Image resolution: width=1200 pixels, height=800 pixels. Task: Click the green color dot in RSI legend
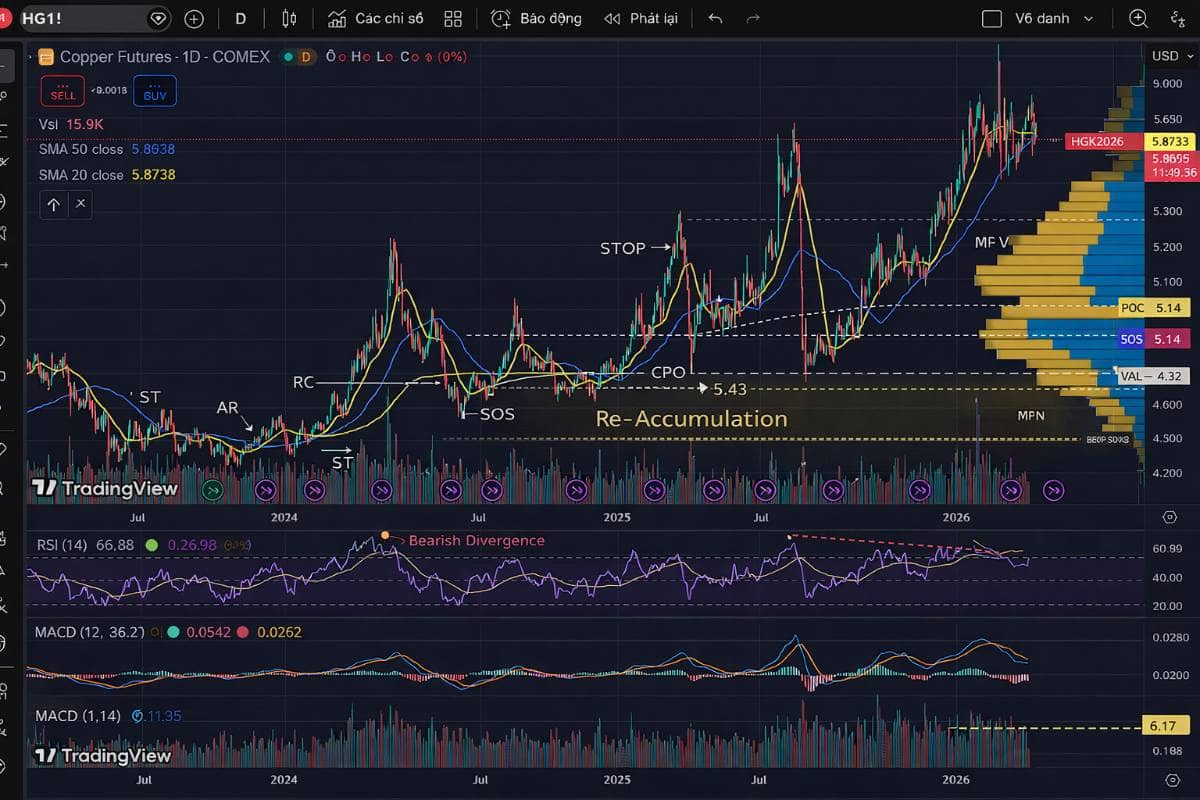151,545
